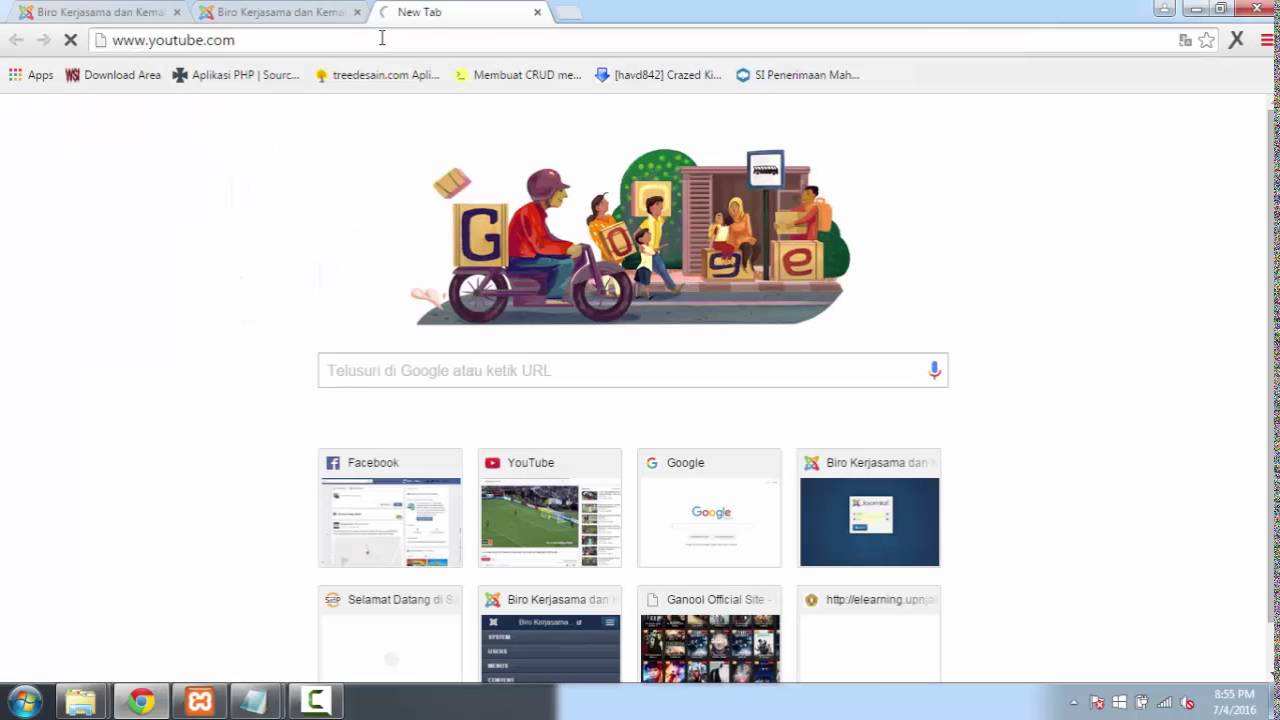This screenshot has width=1280, height=720.
Task: Click the Chrome profile person button
Action: pos(1164,8)
